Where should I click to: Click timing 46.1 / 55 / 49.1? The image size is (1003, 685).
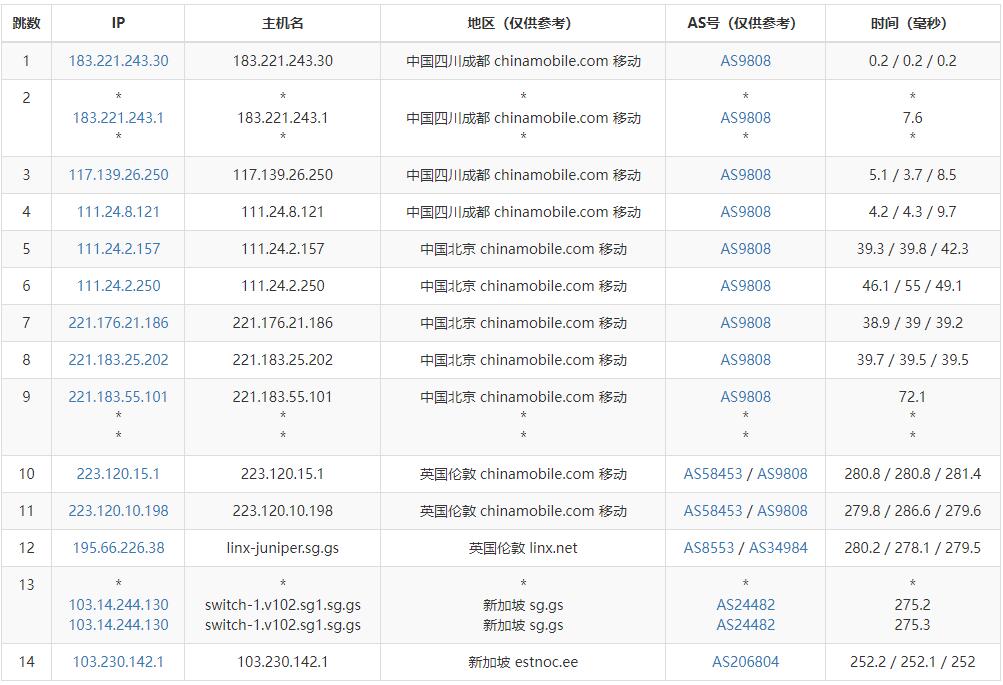pyautogui.click(x=912, y=286)
